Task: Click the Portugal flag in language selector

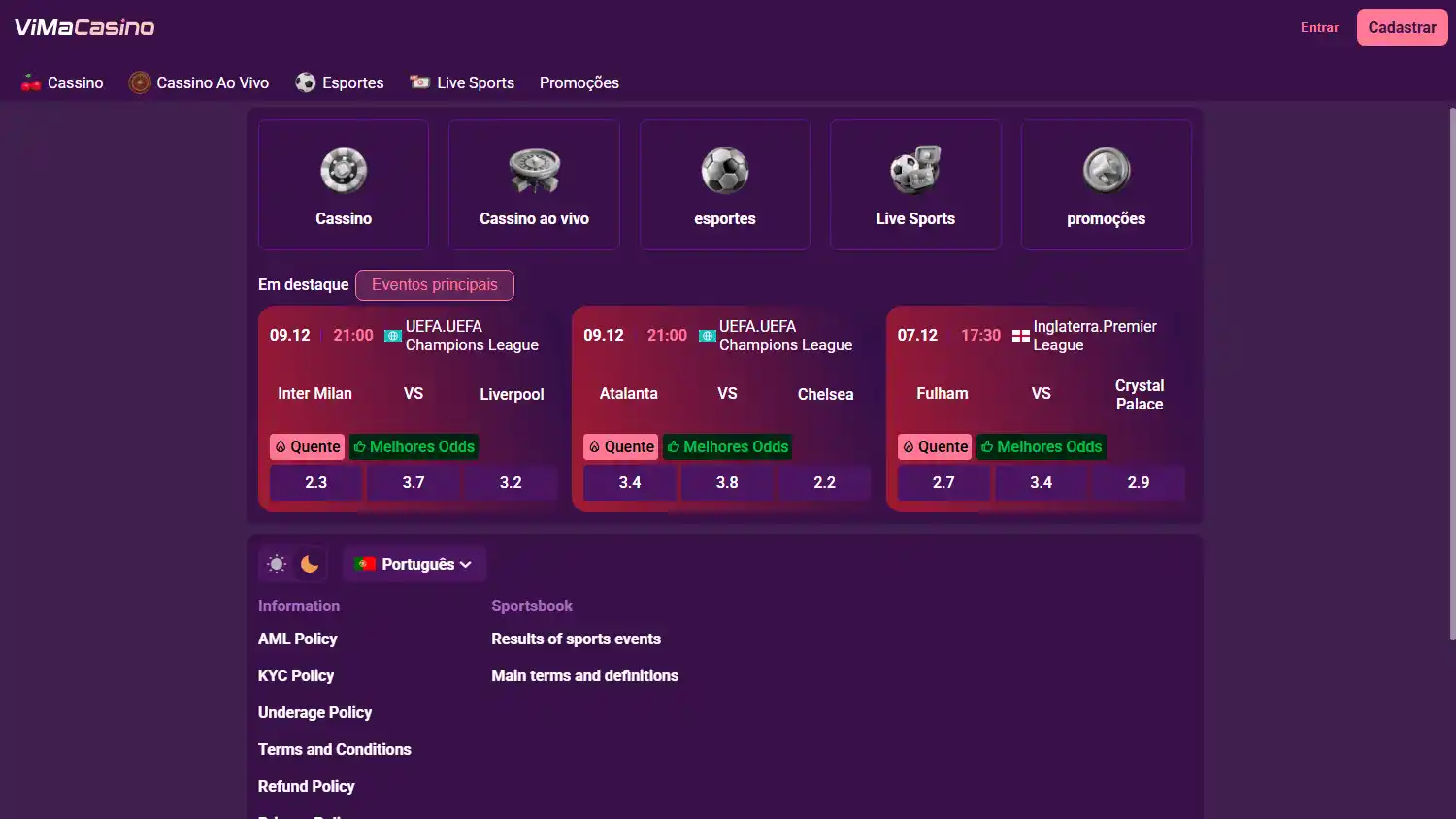Action: (365, 564)
